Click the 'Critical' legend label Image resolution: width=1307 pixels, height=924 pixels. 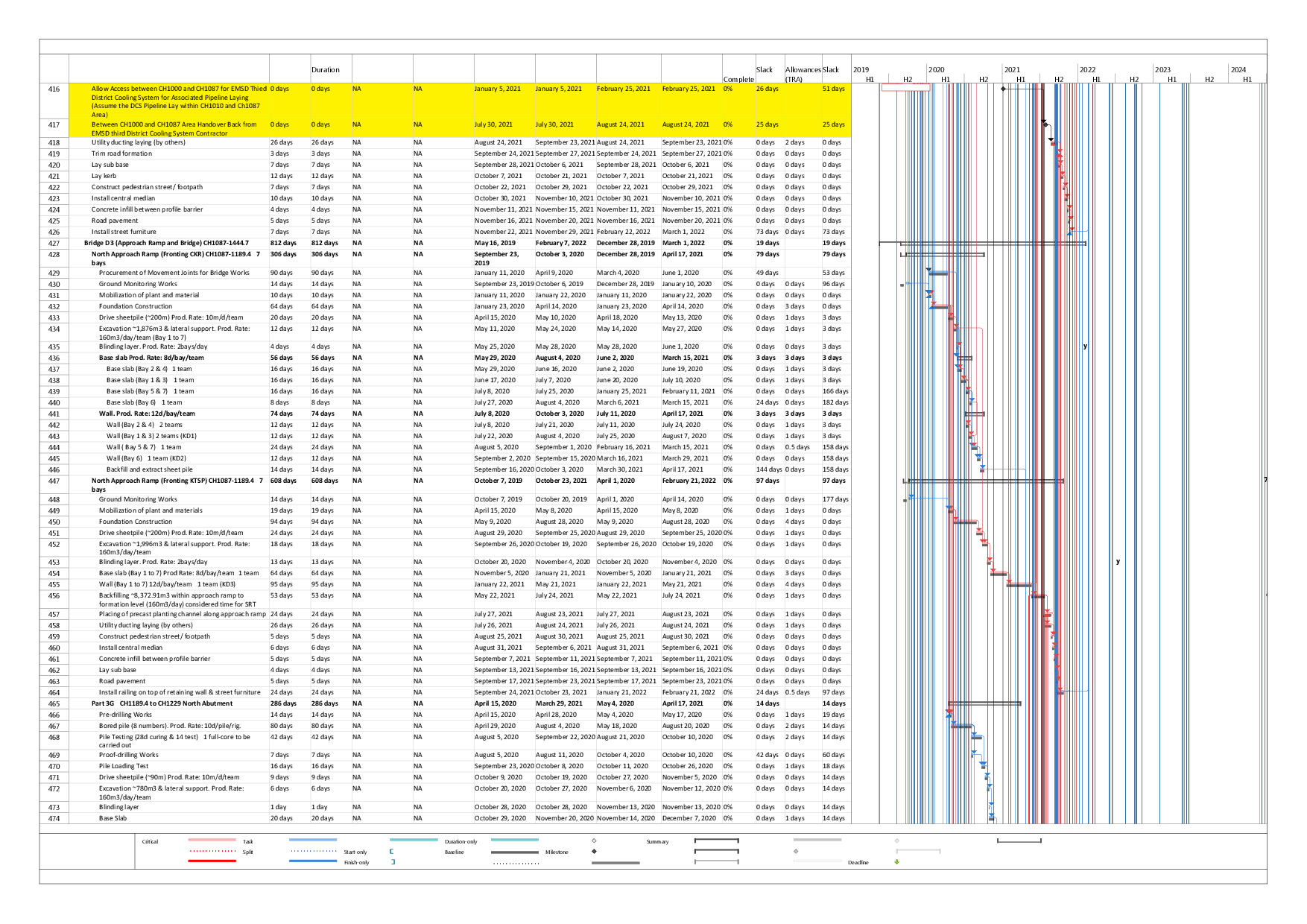coord(150,841)
